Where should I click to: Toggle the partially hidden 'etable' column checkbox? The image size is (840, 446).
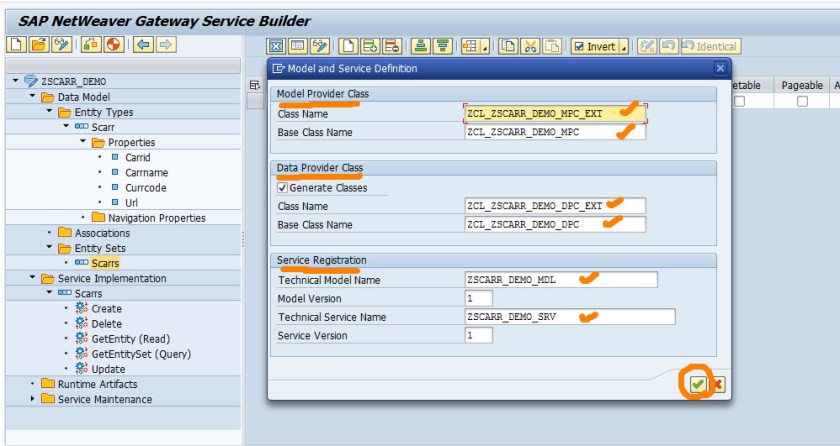(739, 101)
